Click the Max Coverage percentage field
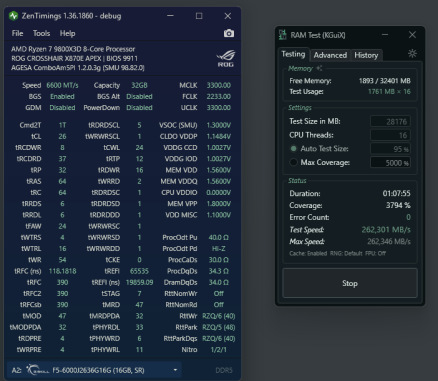438x381 pixels. (390, 163)
